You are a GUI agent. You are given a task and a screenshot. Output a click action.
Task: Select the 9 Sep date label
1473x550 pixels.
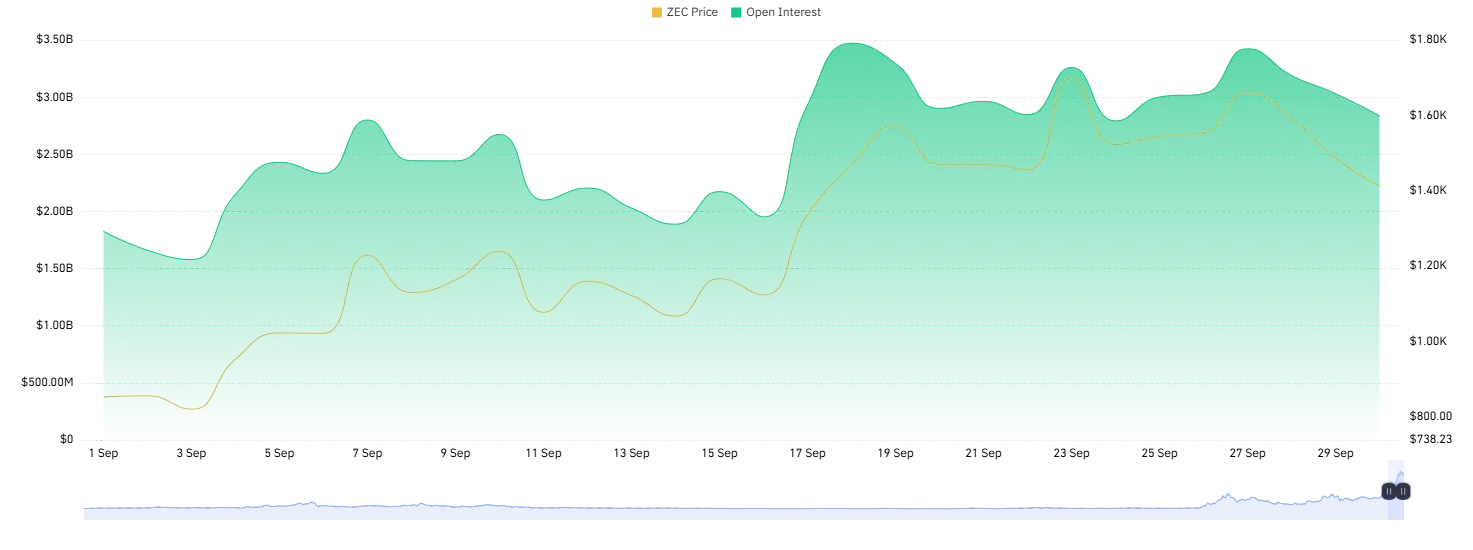pos(455,453)
